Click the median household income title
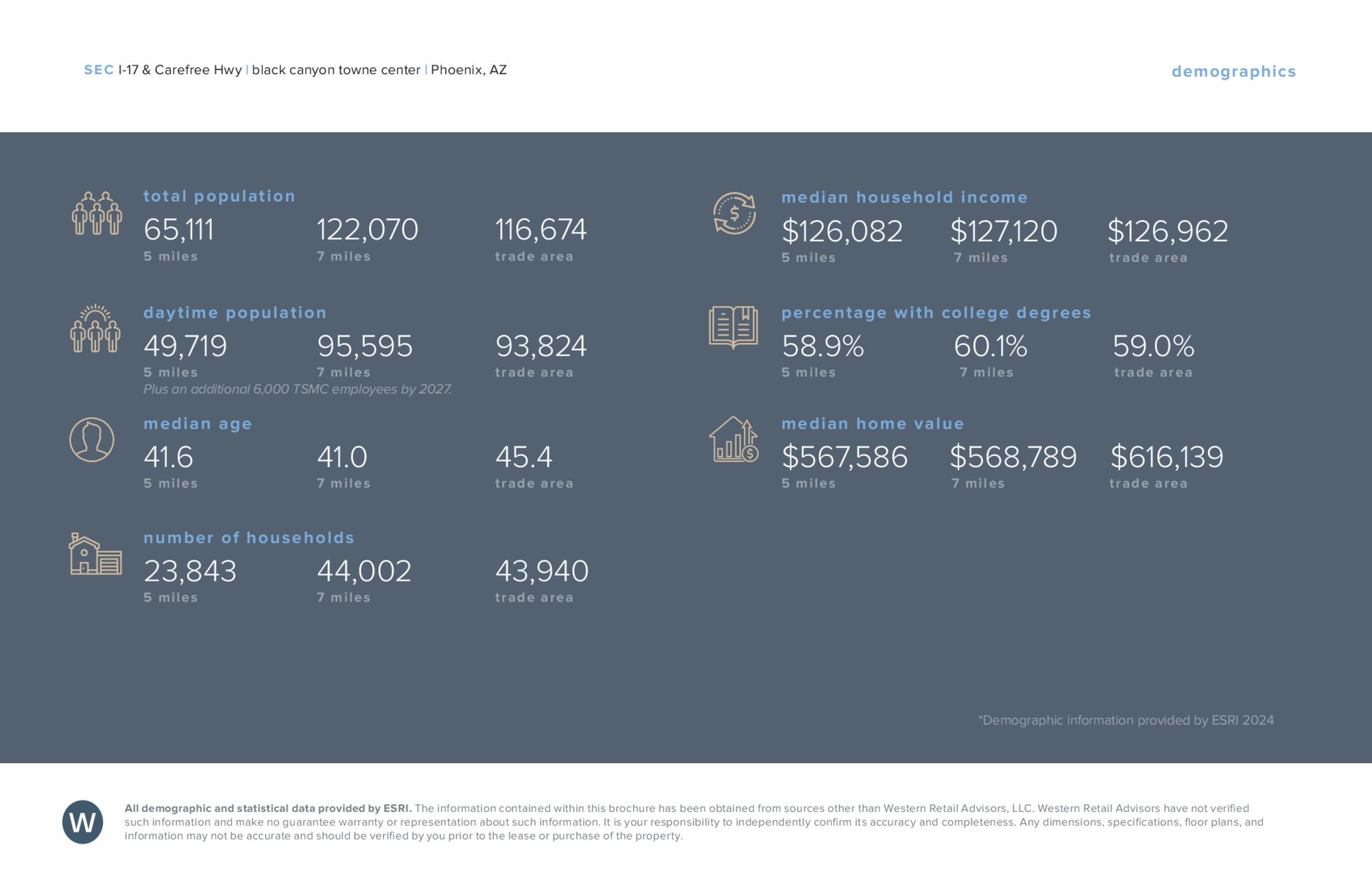The image size is (1372, 873). pos(904,198)
